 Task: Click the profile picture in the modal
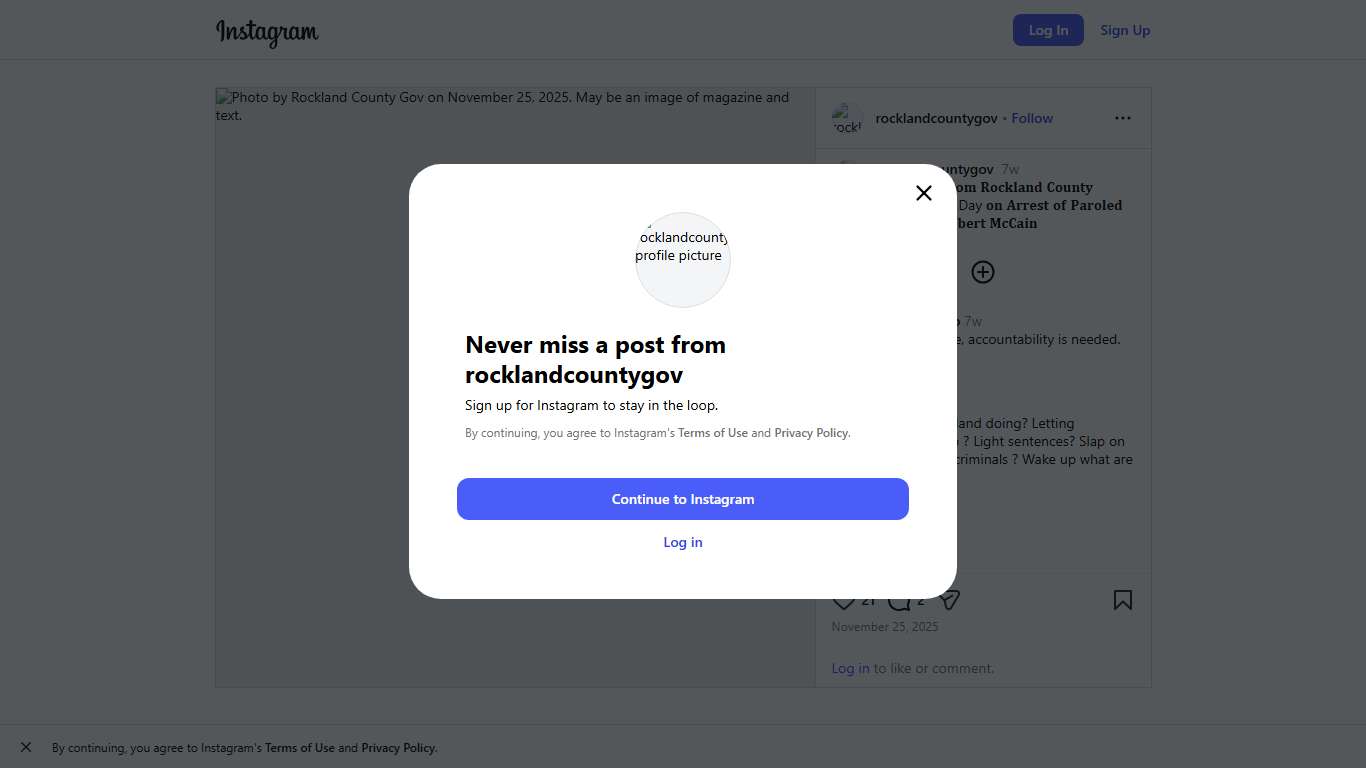click(683, 259)
